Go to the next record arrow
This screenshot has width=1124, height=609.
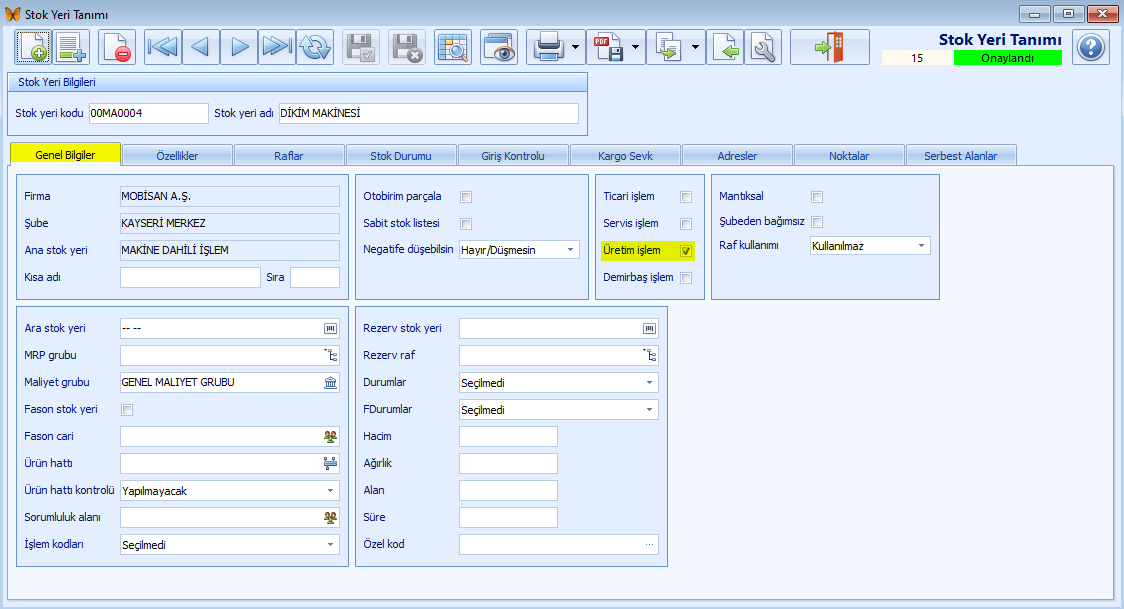coord(239,47)
